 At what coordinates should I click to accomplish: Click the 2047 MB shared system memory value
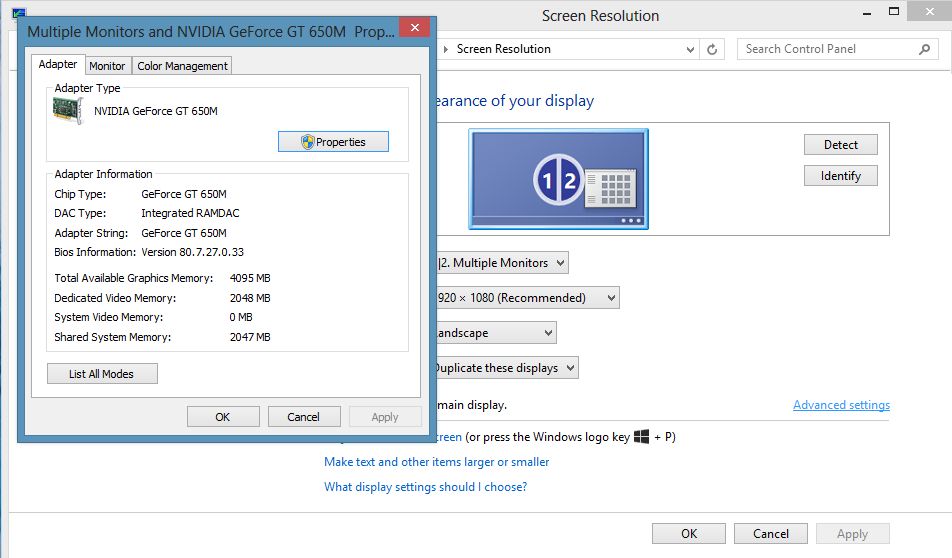250,337
